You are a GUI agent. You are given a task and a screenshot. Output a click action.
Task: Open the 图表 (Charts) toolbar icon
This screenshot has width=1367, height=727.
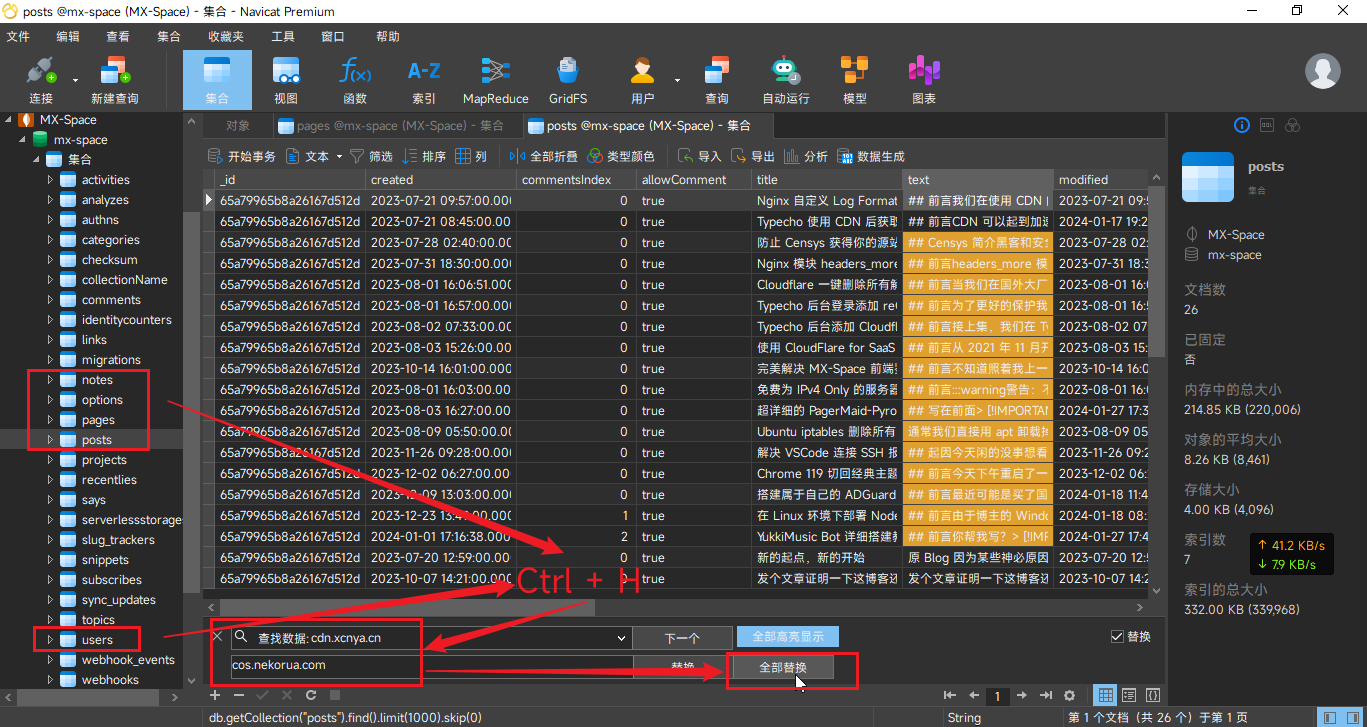click(x=924, y=79)
